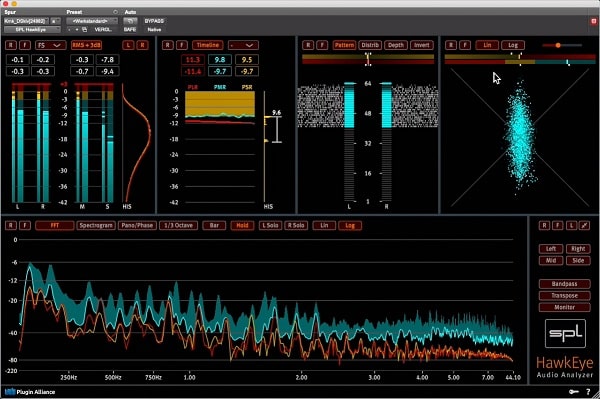The height and width of the screenshot is (399, 600).
Task: Click L button above Left/Right monitor buttons
Action: [x=571, y=225]
